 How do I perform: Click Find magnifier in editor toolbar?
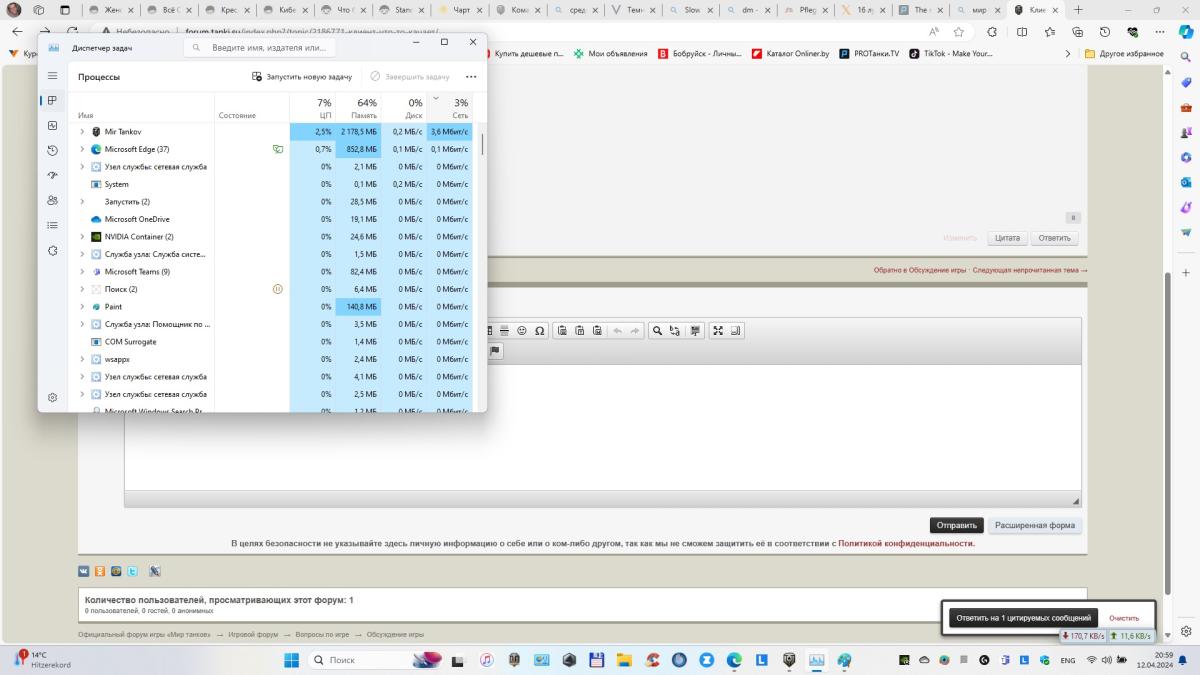657,331
